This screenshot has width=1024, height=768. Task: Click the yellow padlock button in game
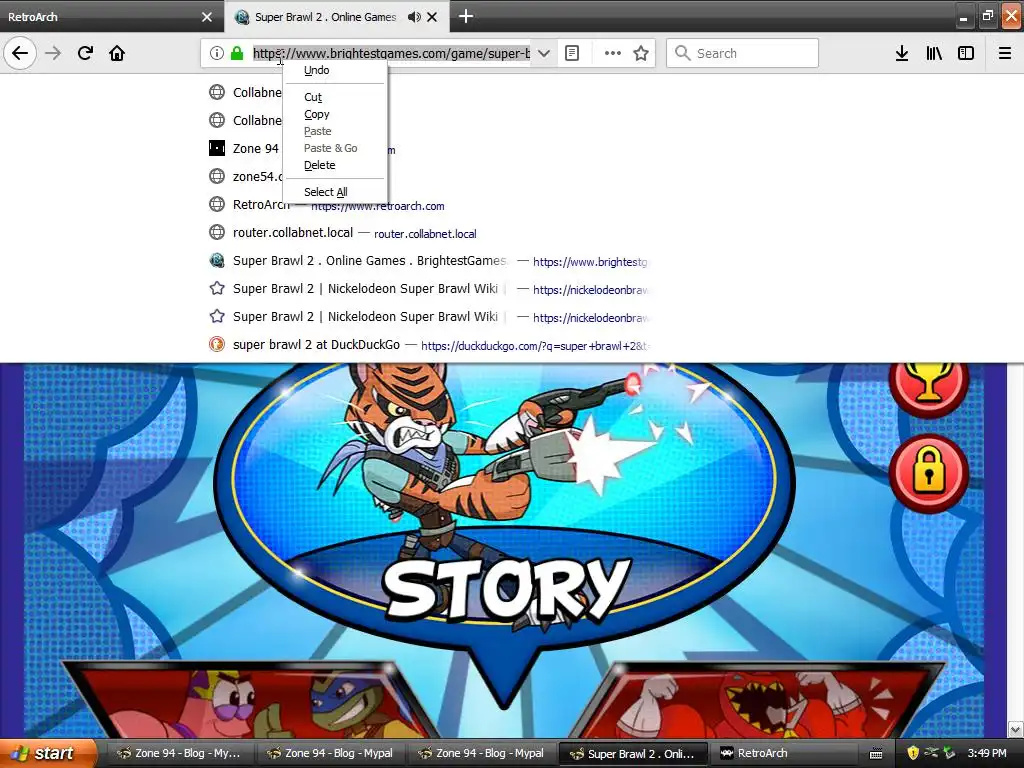[x=928, y=473]
